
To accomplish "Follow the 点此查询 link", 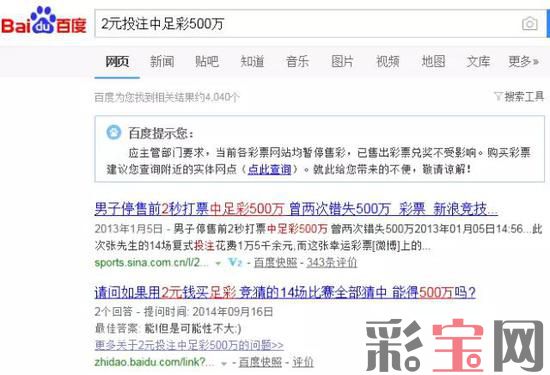I will point(269,169).
